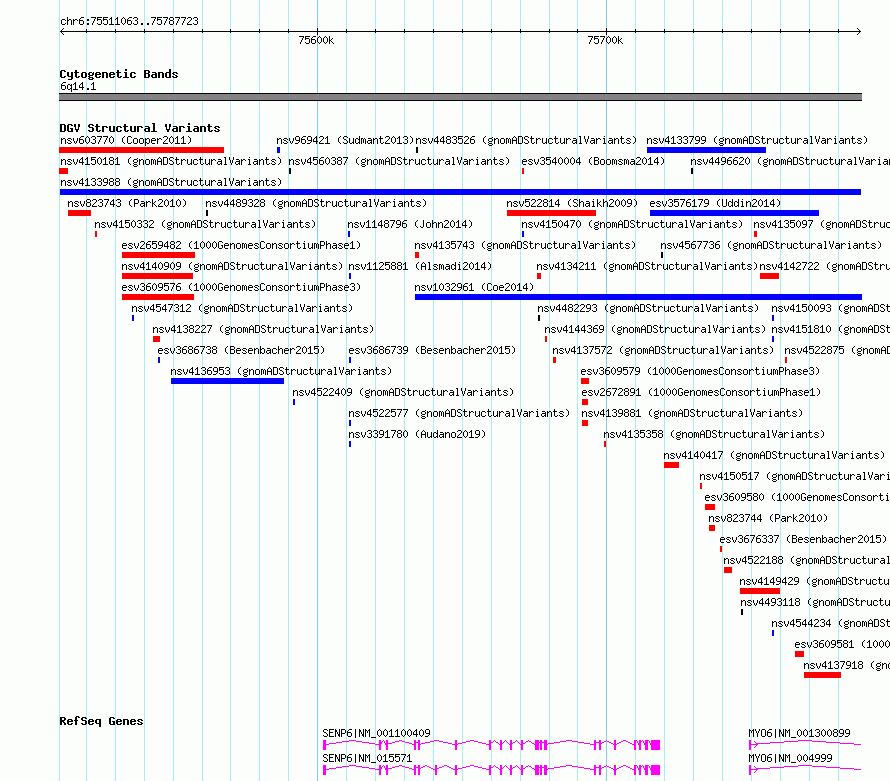Viewport: 890px width, 781px height.
Task: Click the nsv603770 (Cooper2011) variant label
Action: 126,140
